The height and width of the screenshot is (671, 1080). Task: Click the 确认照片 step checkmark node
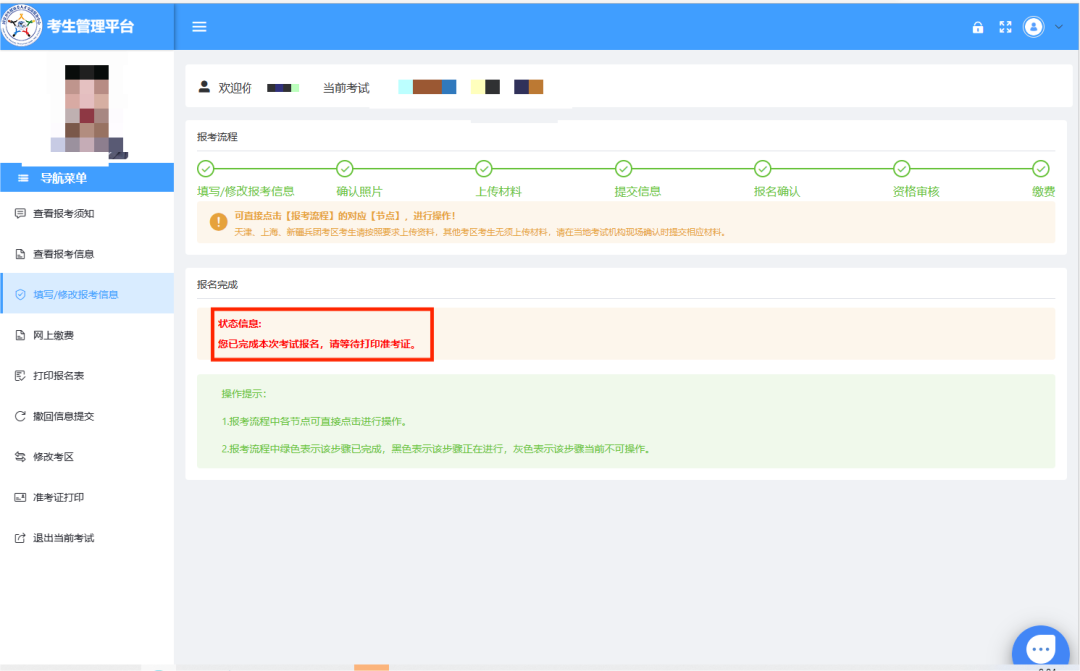pyautogui.click(x=345, y=168)
